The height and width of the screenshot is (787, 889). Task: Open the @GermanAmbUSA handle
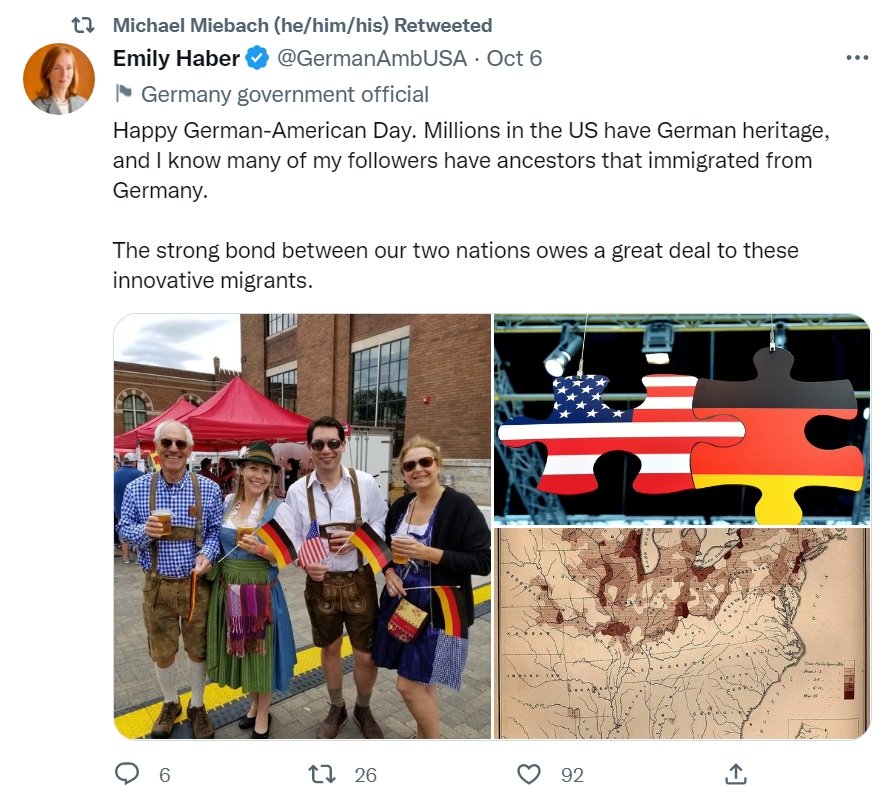(372, 58)
